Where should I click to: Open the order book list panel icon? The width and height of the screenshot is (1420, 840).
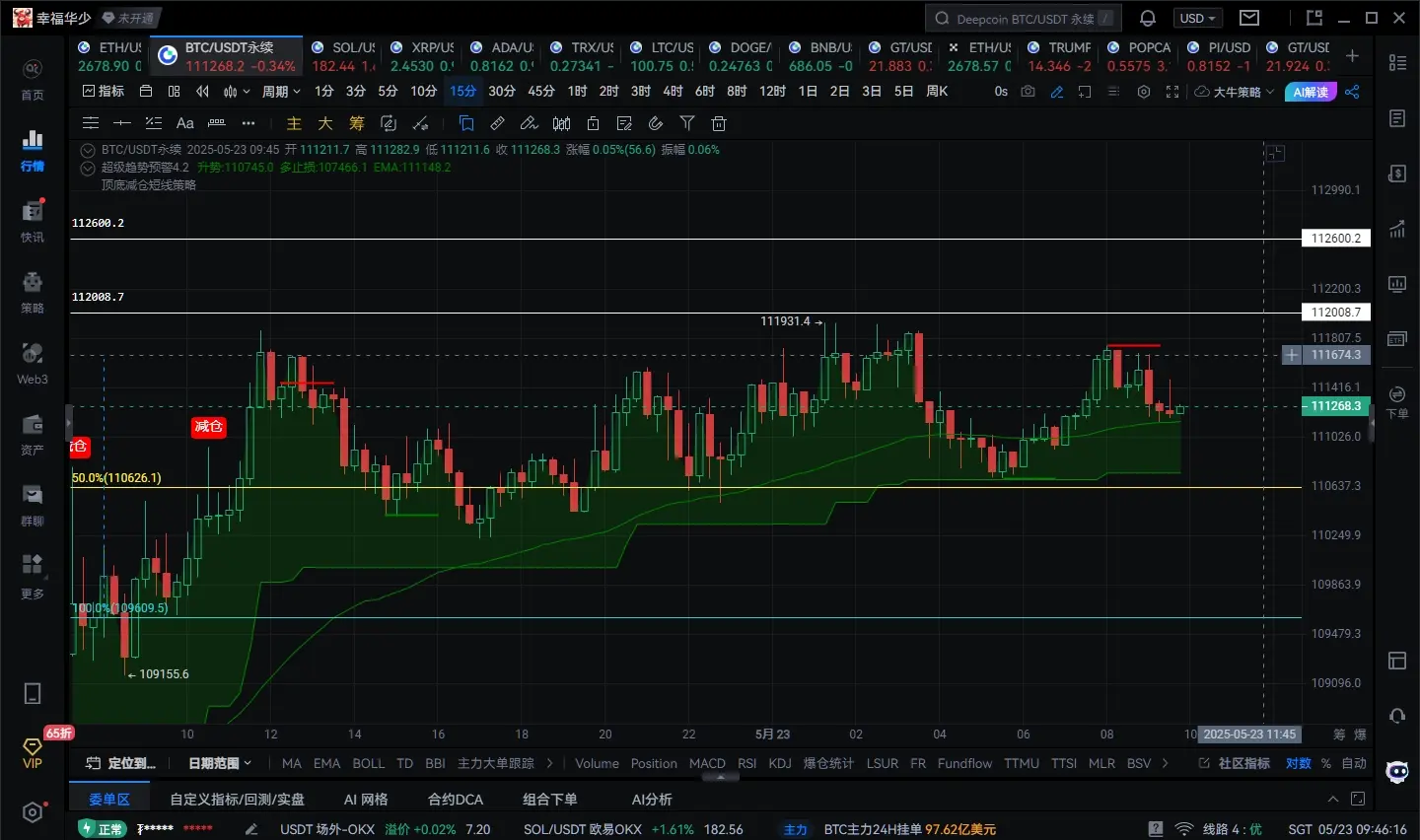click(1397, 62)
